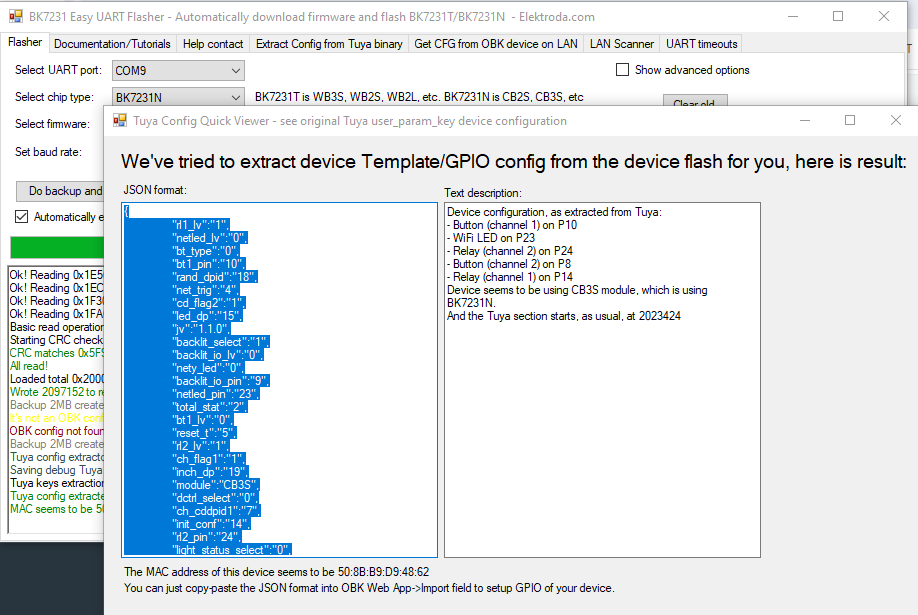Viewport: 918px width, 615px height.
Task: Open the COM9 UART port dropdown
Action: pyautogui.click(x=178, y=70)
